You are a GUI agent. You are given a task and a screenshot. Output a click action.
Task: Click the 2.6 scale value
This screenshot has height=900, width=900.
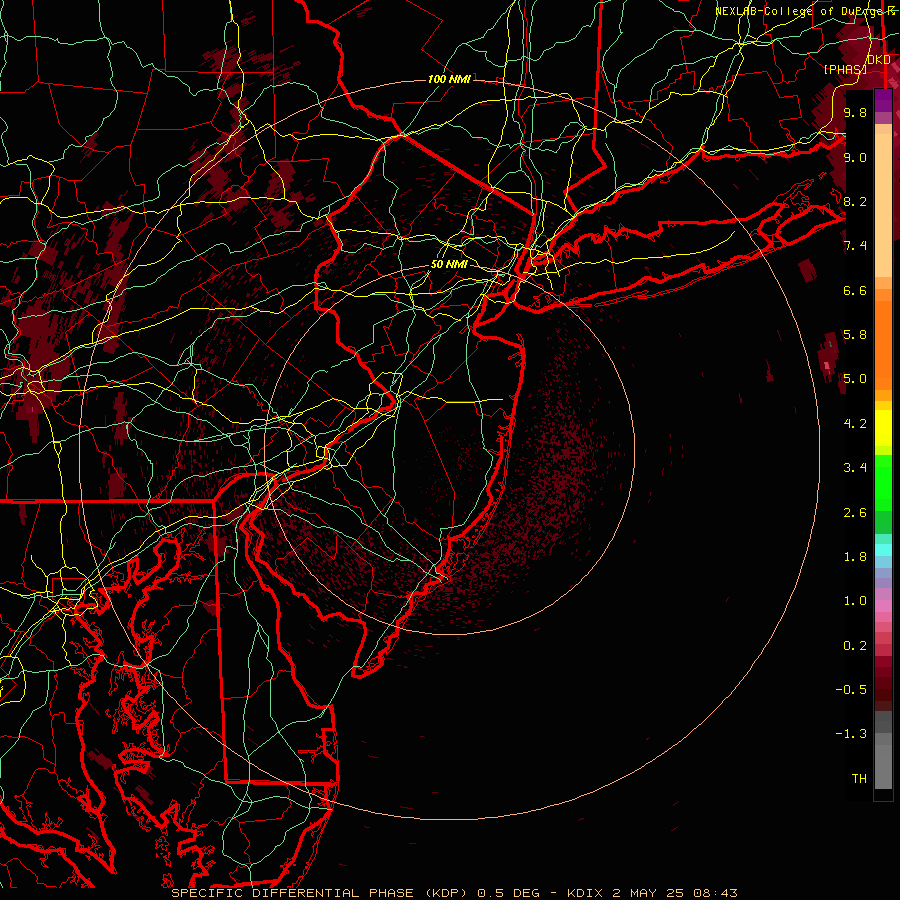click(855, 513)
